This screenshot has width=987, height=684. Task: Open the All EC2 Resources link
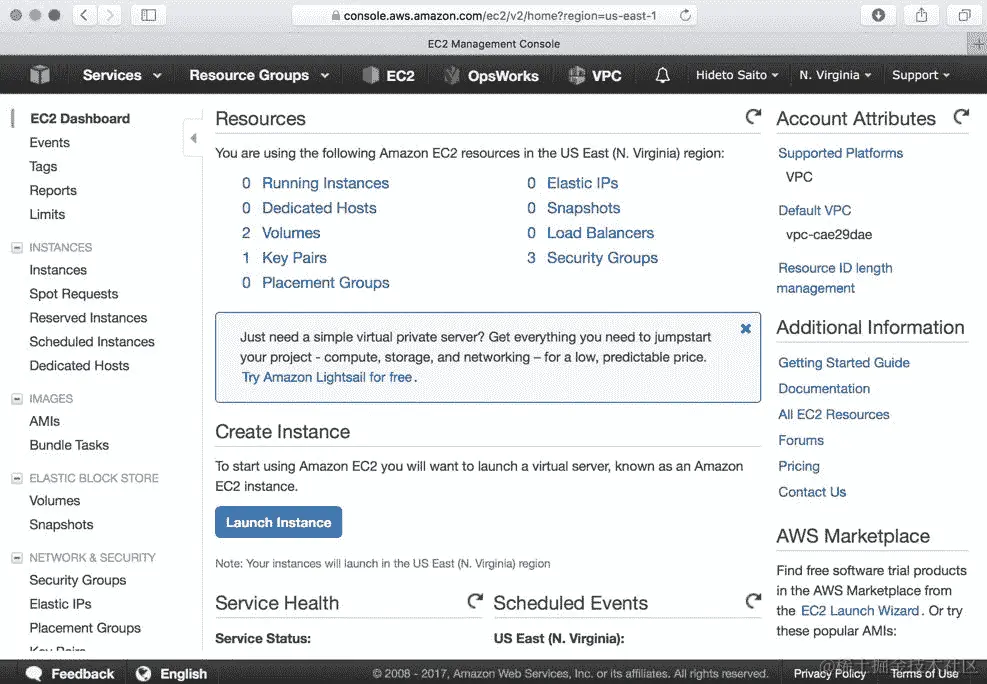833,415
